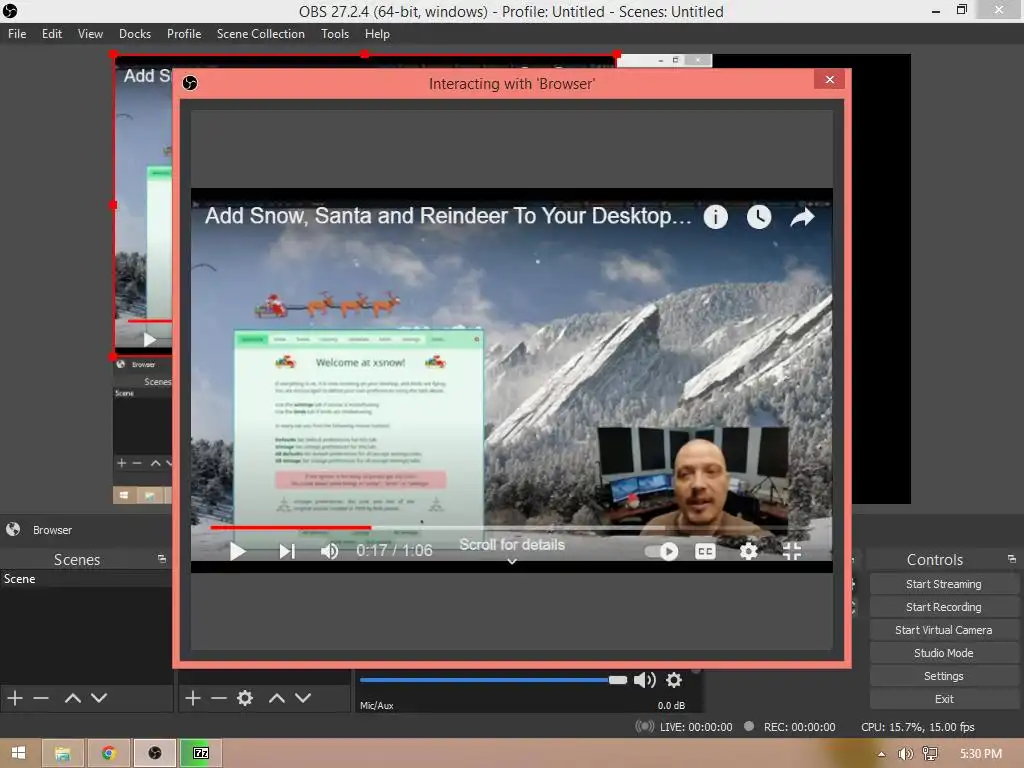This screenshot has height=768, width=1024.
Task: Skip to next video in player
Action: point(287,551)
